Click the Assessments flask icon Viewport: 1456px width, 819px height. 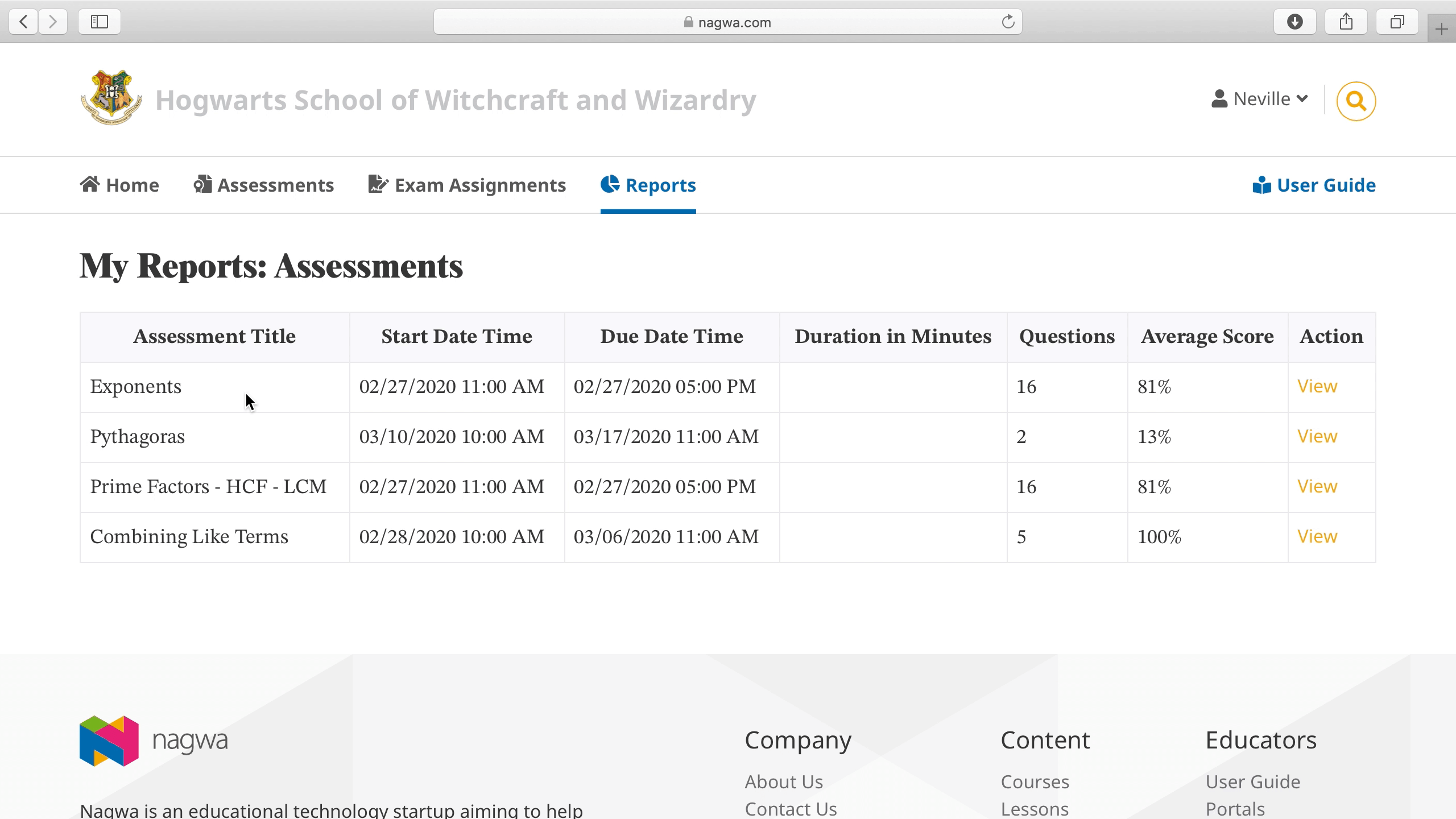pos(202,184)
